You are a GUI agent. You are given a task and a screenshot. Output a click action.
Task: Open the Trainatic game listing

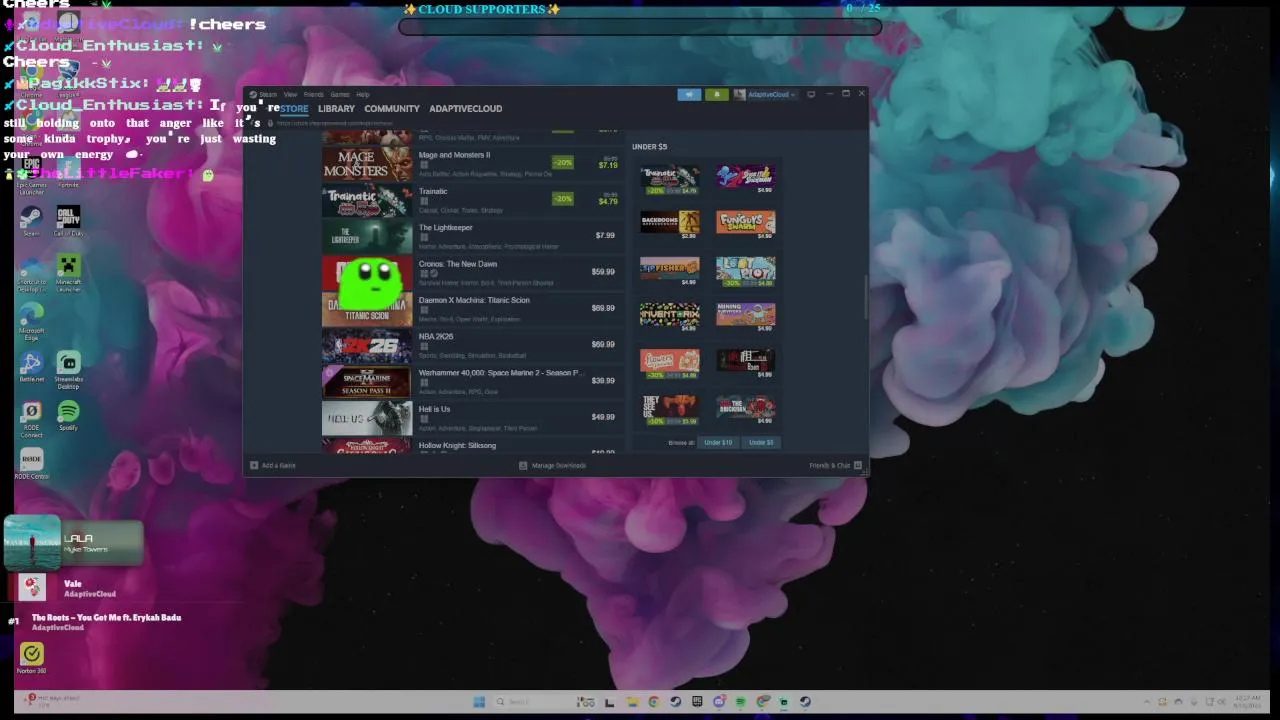(471, 199)
